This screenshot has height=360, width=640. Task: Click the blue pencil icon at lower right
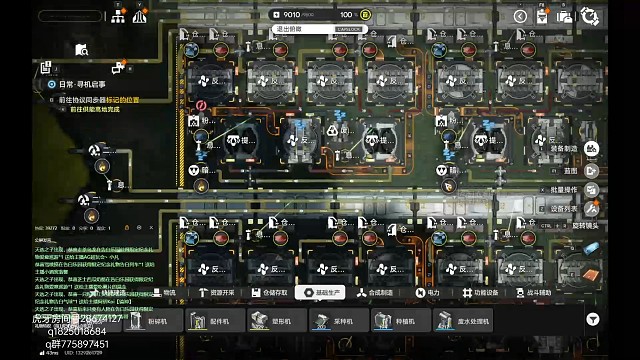pyautogui.click(x=591, y=248)
